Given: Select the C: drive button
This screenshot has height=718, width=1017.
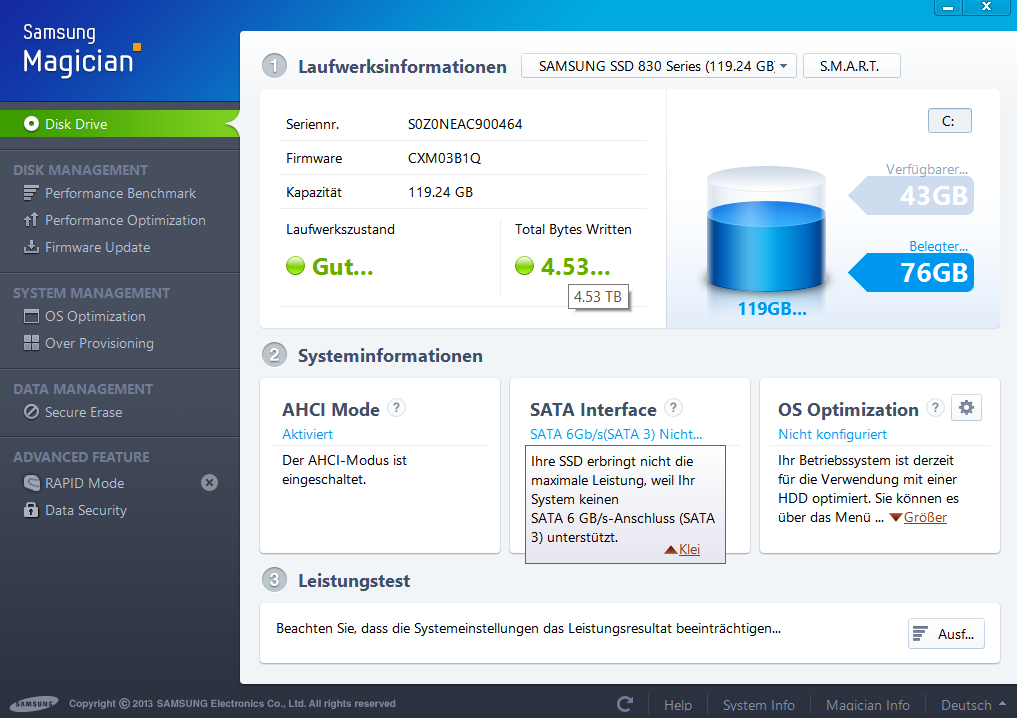Looking at the screenshot, I should (950, 121).
